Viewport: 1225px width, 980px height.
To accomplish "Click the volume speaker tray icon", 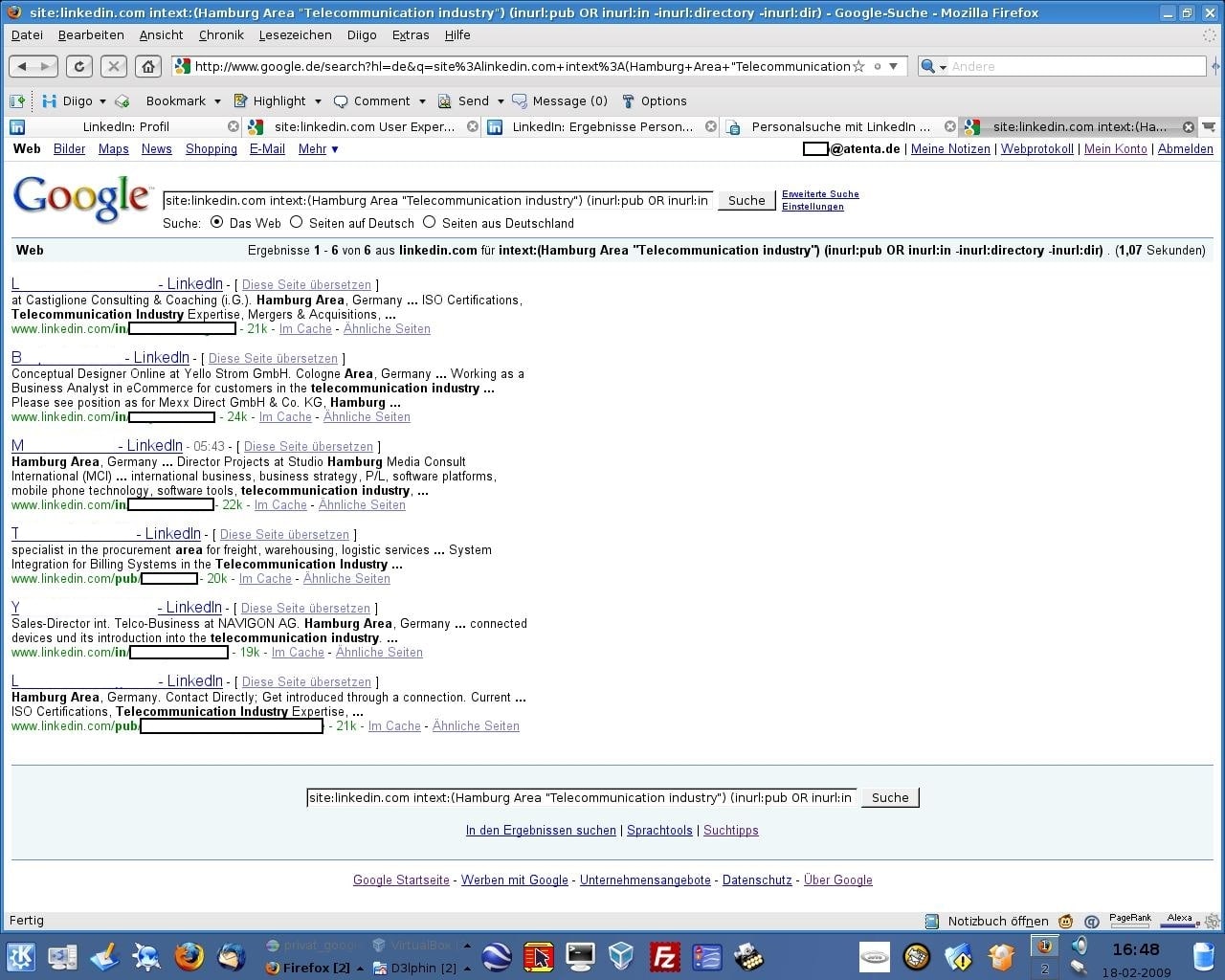I will point(1080,947).
